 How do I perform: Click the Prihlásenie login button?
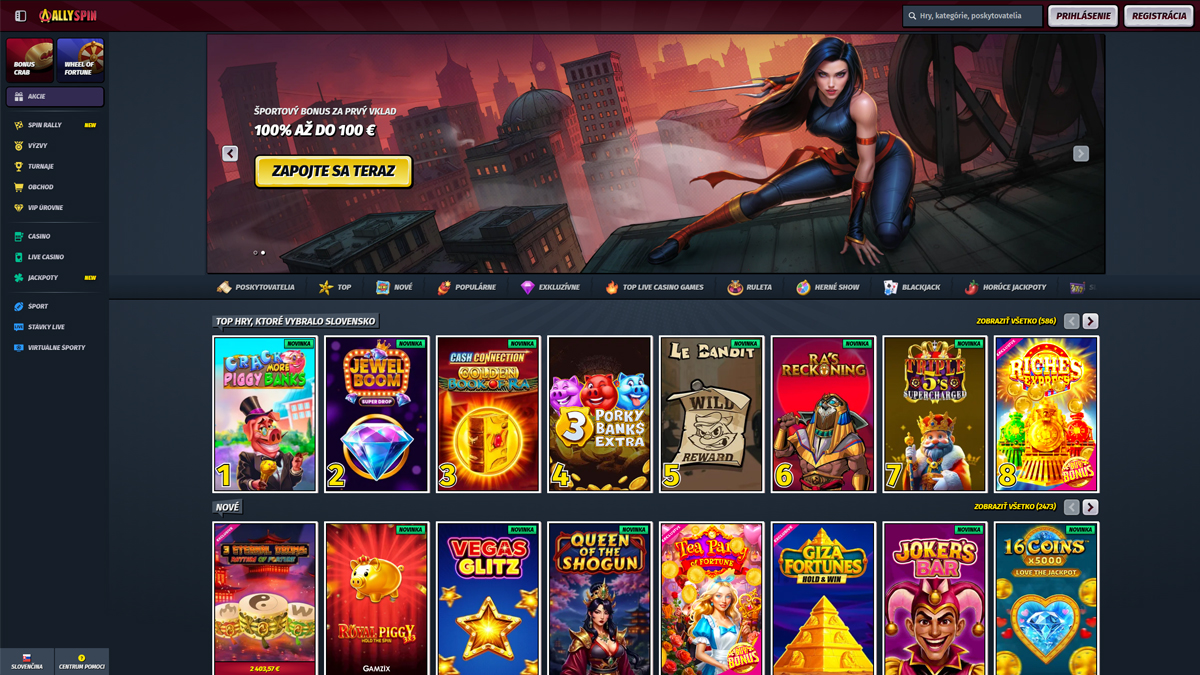1083,16
